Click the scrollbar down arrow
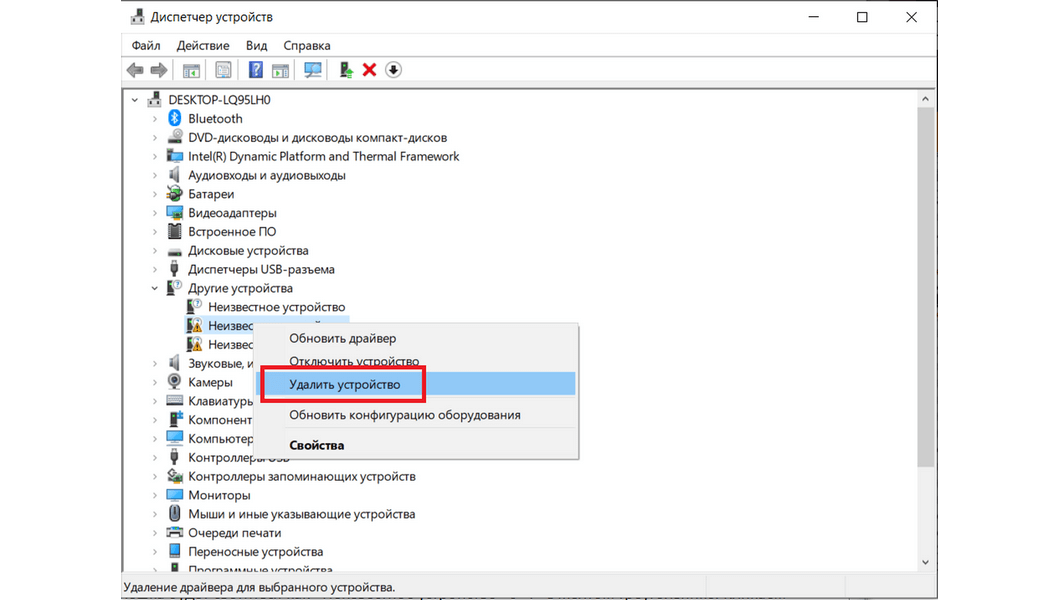Image resolution: width=1060 pixels, height=600 pixels. point(925,562)
